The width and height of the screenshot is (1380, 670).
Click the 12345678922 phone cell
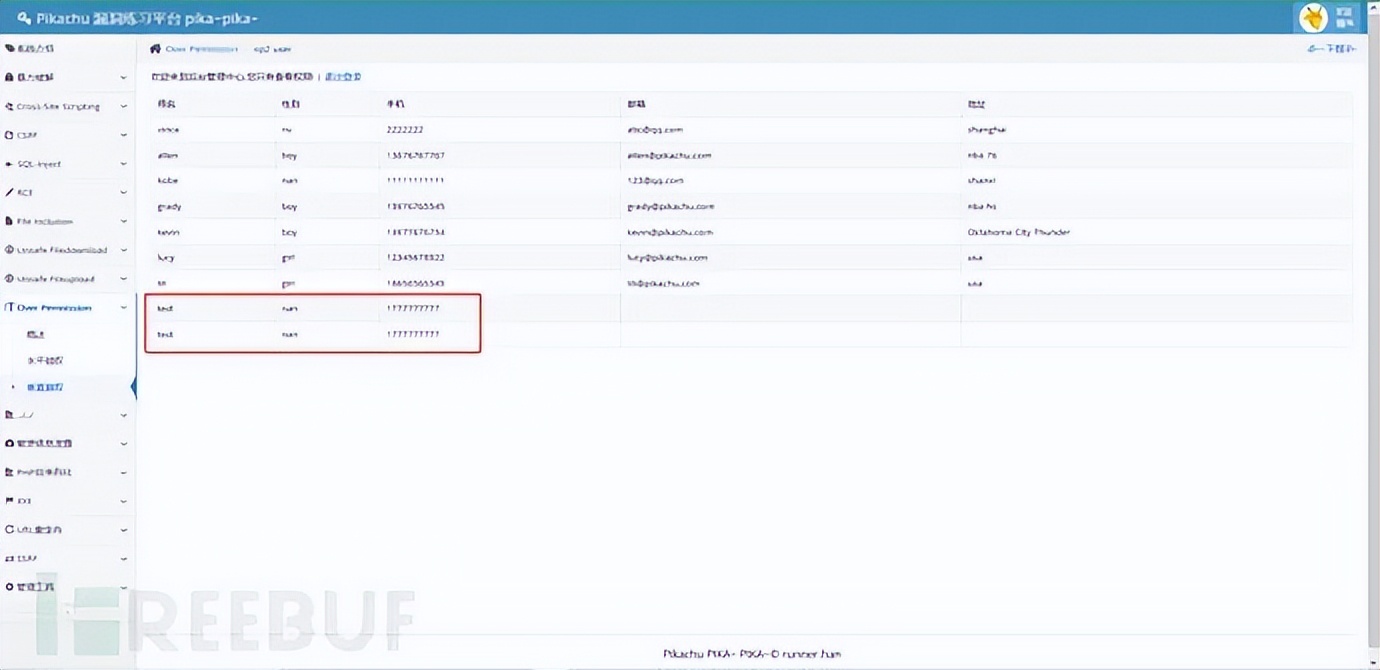coord(416,257)
